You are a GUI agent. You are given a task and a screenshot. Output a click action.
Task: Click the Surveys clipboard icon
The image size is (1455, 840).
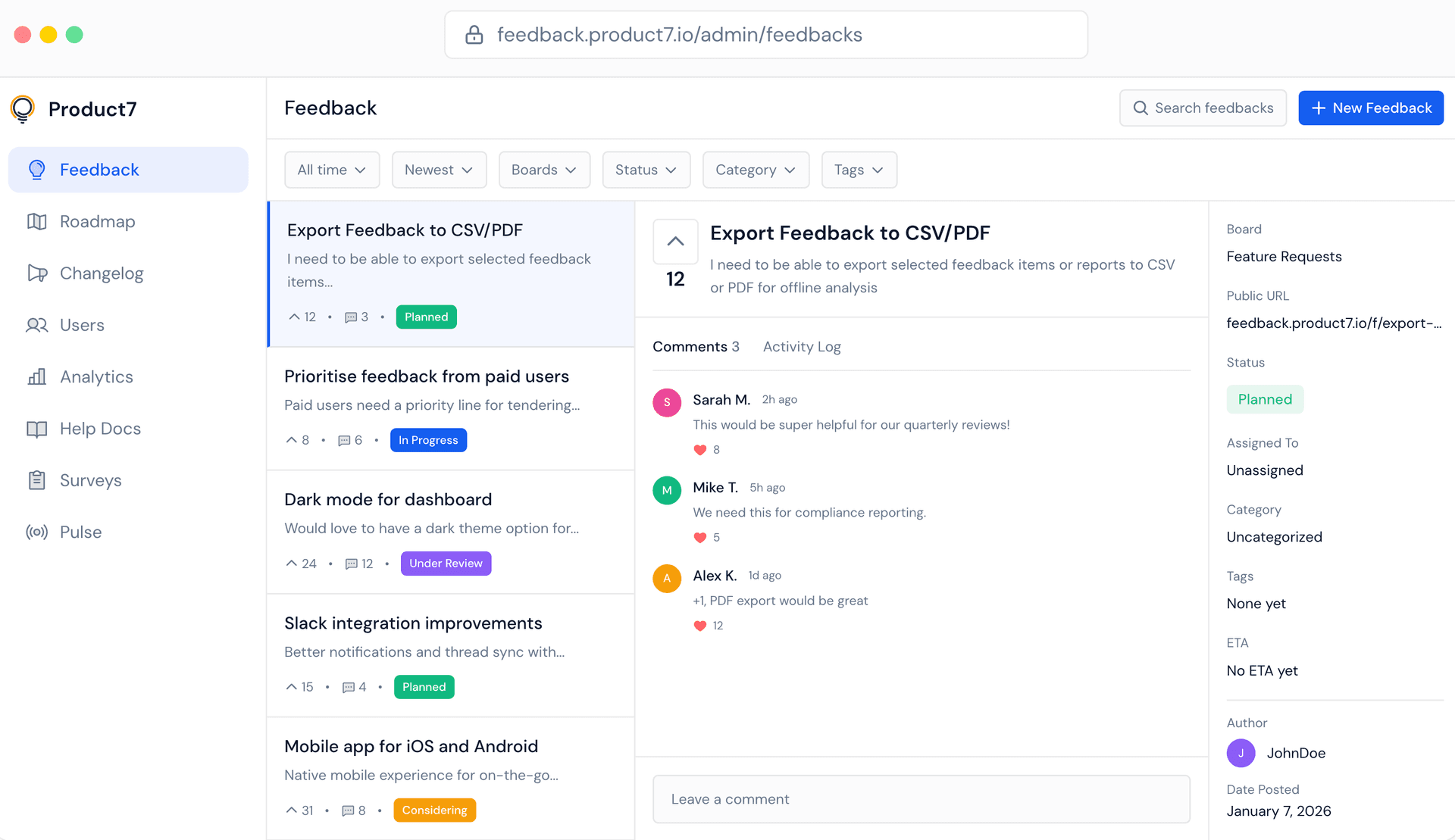(x=36, y=479)
